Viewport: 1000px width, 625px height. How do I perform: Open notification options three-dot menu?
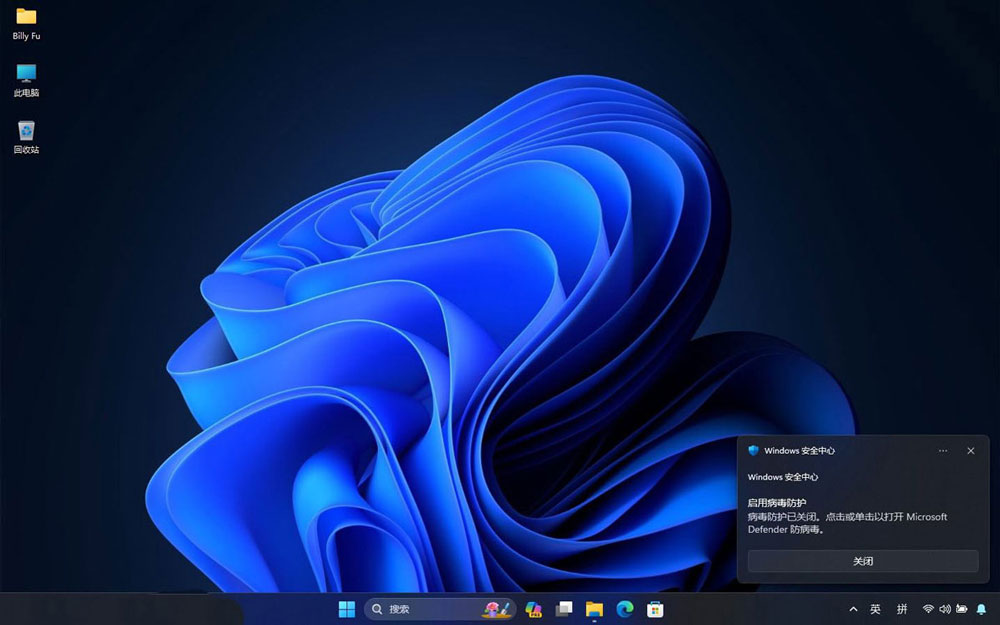click(x=943, y=451)
